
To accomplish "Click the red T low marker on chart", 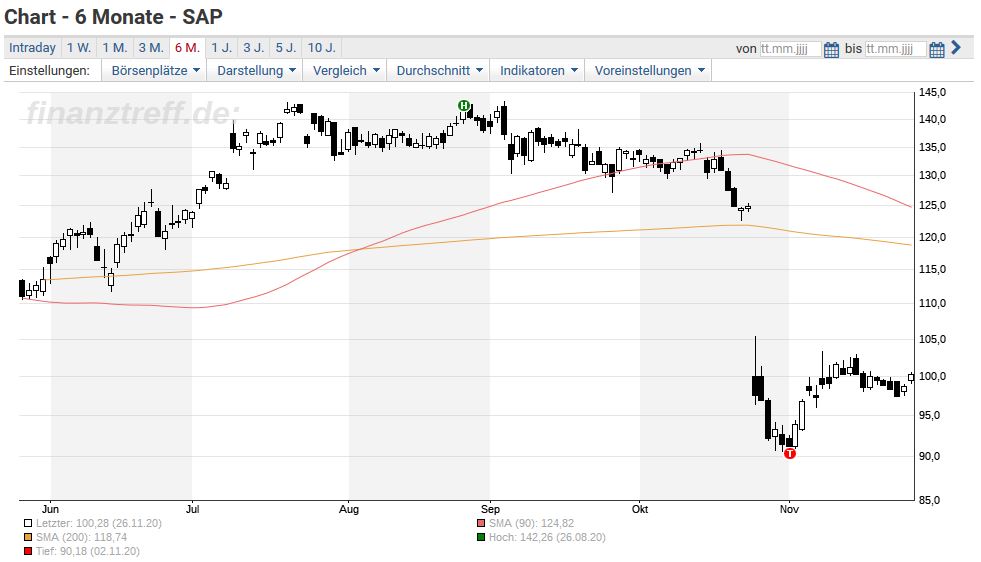I will click(790, 454).
